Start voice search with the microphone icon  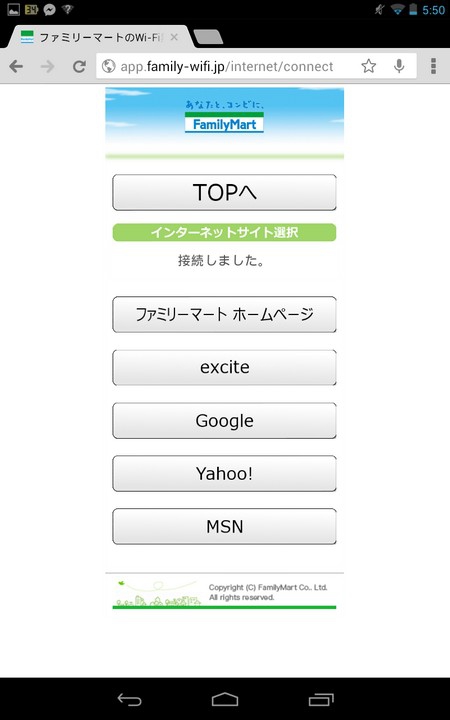click(x=399, y=67)
